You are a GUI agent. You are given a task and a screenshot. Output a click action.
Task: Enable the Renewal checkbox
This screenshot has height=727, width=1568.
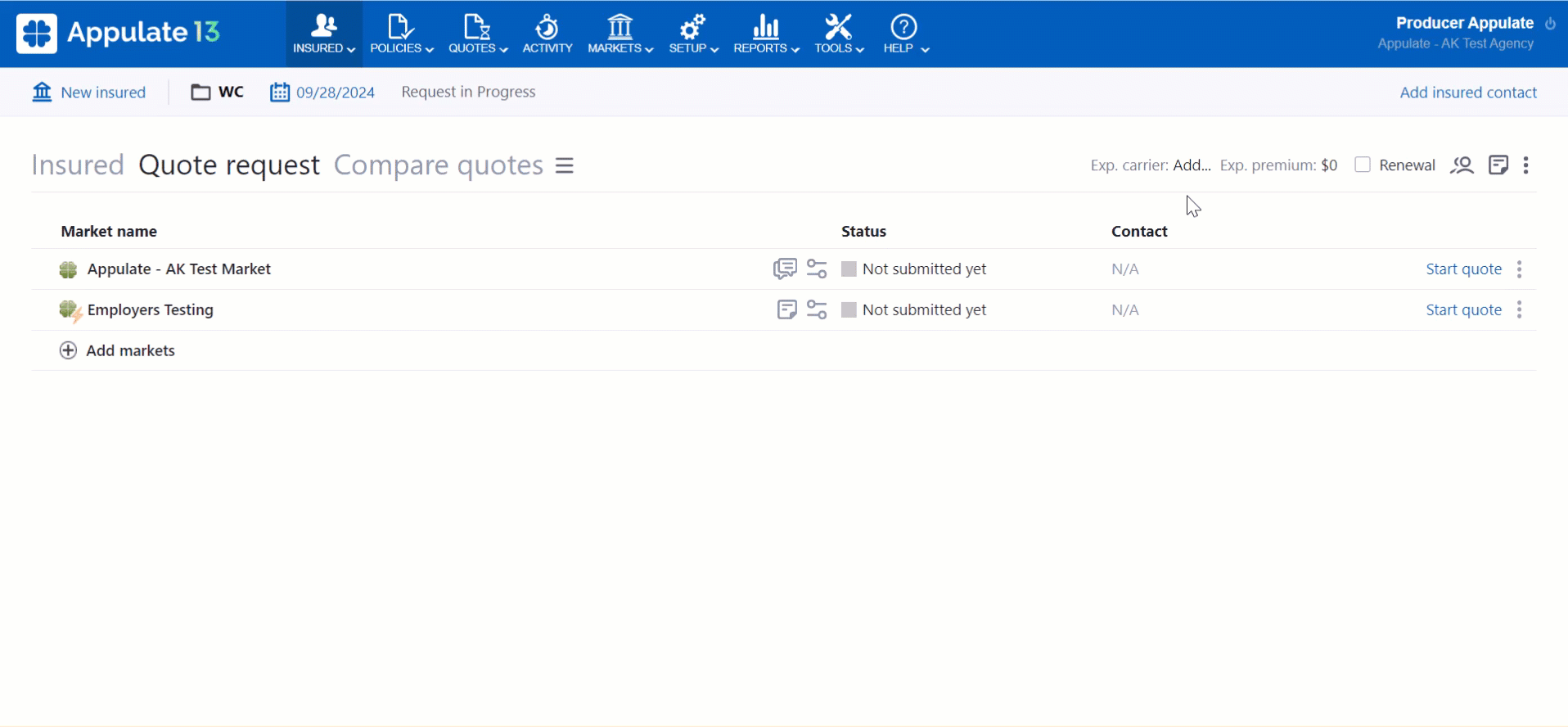click(x=1363, y=165)
